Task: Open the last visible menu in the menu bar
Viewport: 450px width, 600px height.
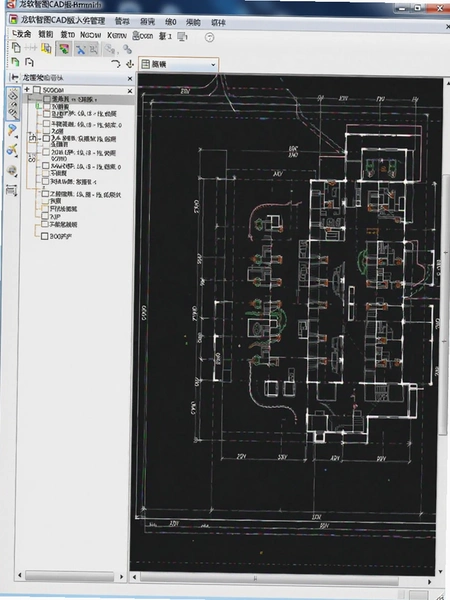Action: [218, 23]
